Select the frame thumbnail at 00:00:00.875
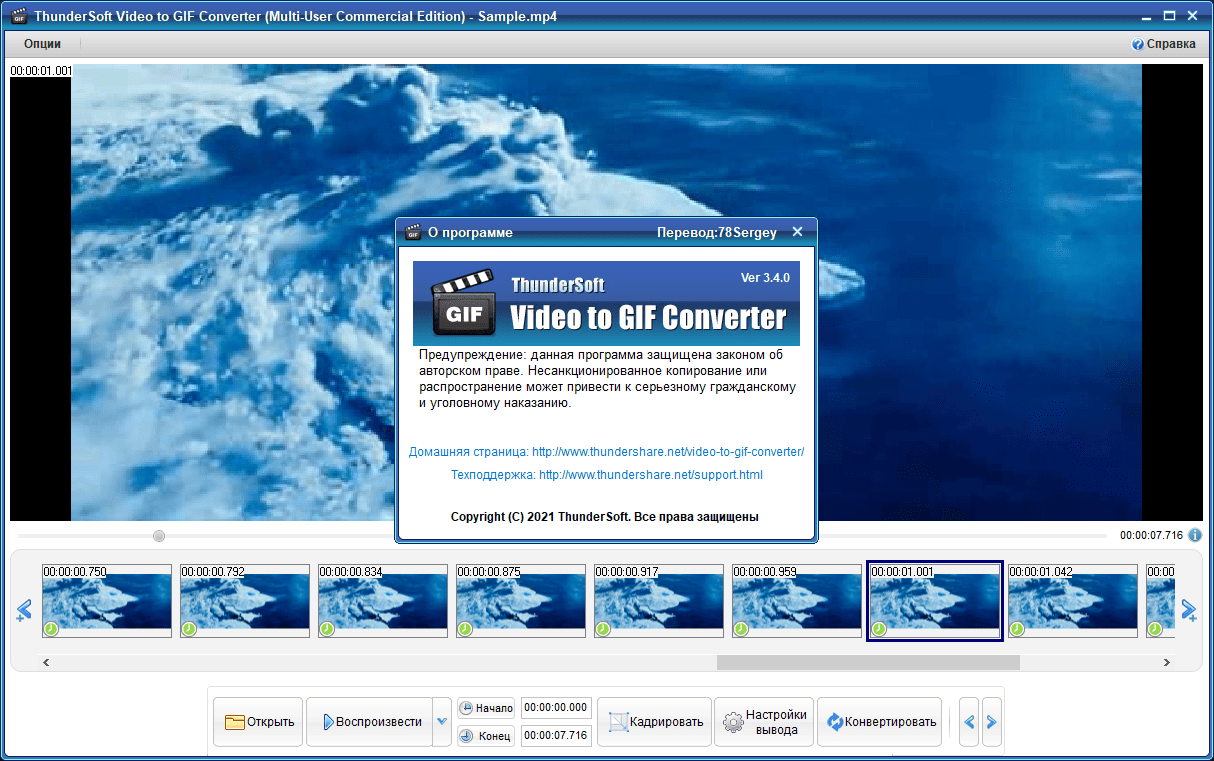The height and width of the screenshot is (761, 1214). 521,601
